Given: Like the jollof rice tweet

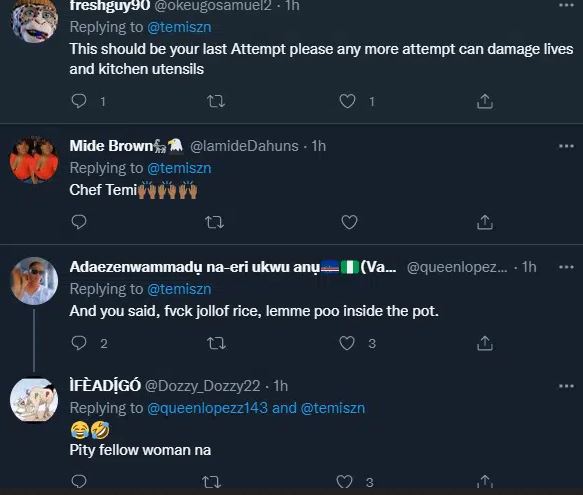Looking at the screenshot, I should [x=347, y=343].
